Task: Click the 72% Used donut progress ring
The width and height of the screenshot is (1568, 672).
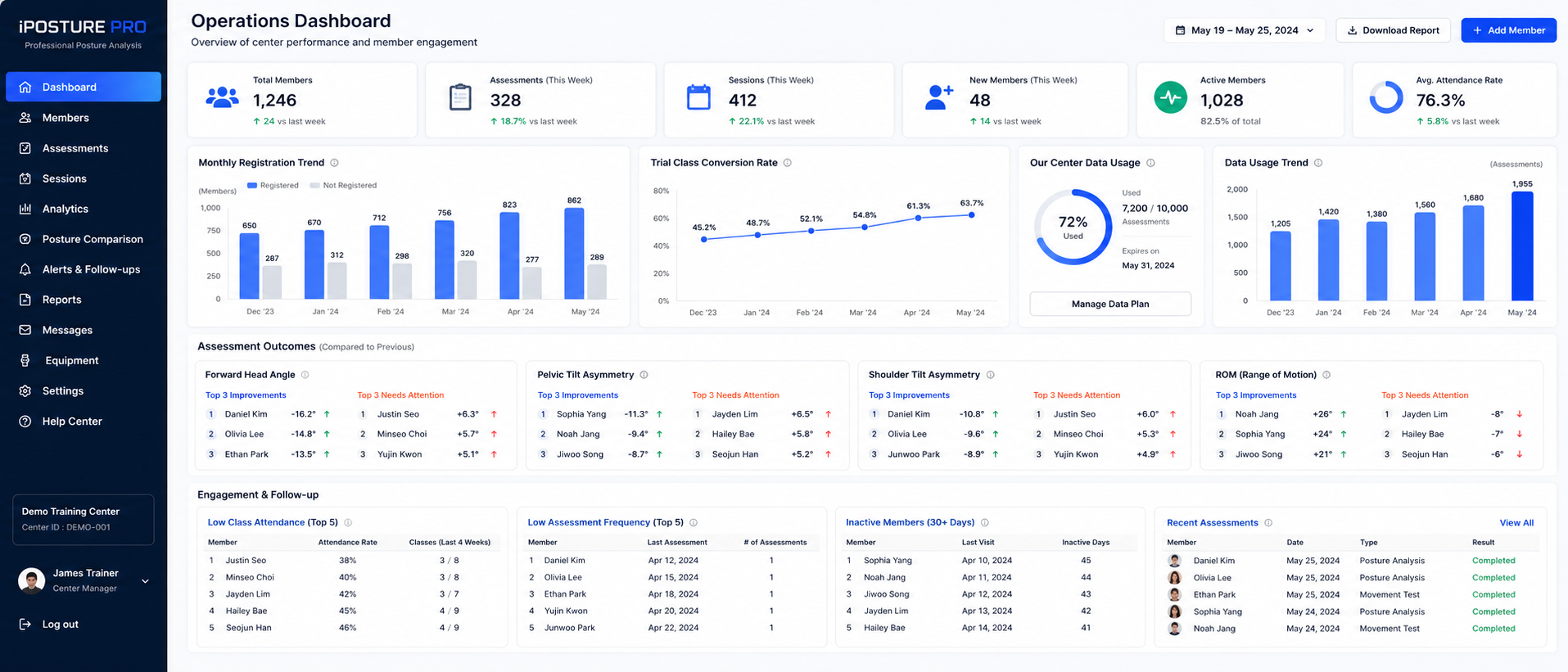Action: point(1073,228)
